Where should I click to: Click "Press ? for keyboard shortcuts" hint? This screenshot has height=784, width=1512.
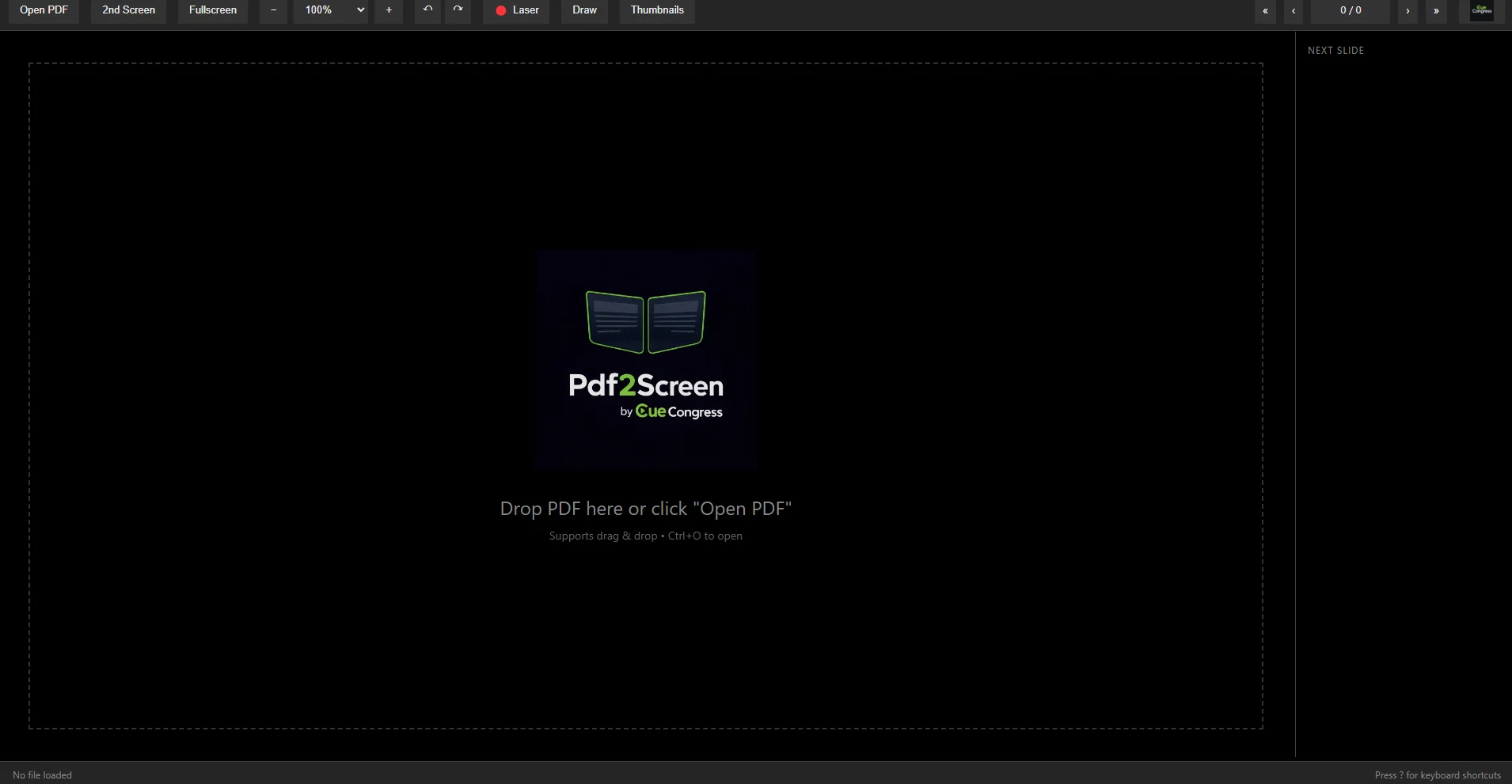pyautogui.click(x=1438, y=775)
